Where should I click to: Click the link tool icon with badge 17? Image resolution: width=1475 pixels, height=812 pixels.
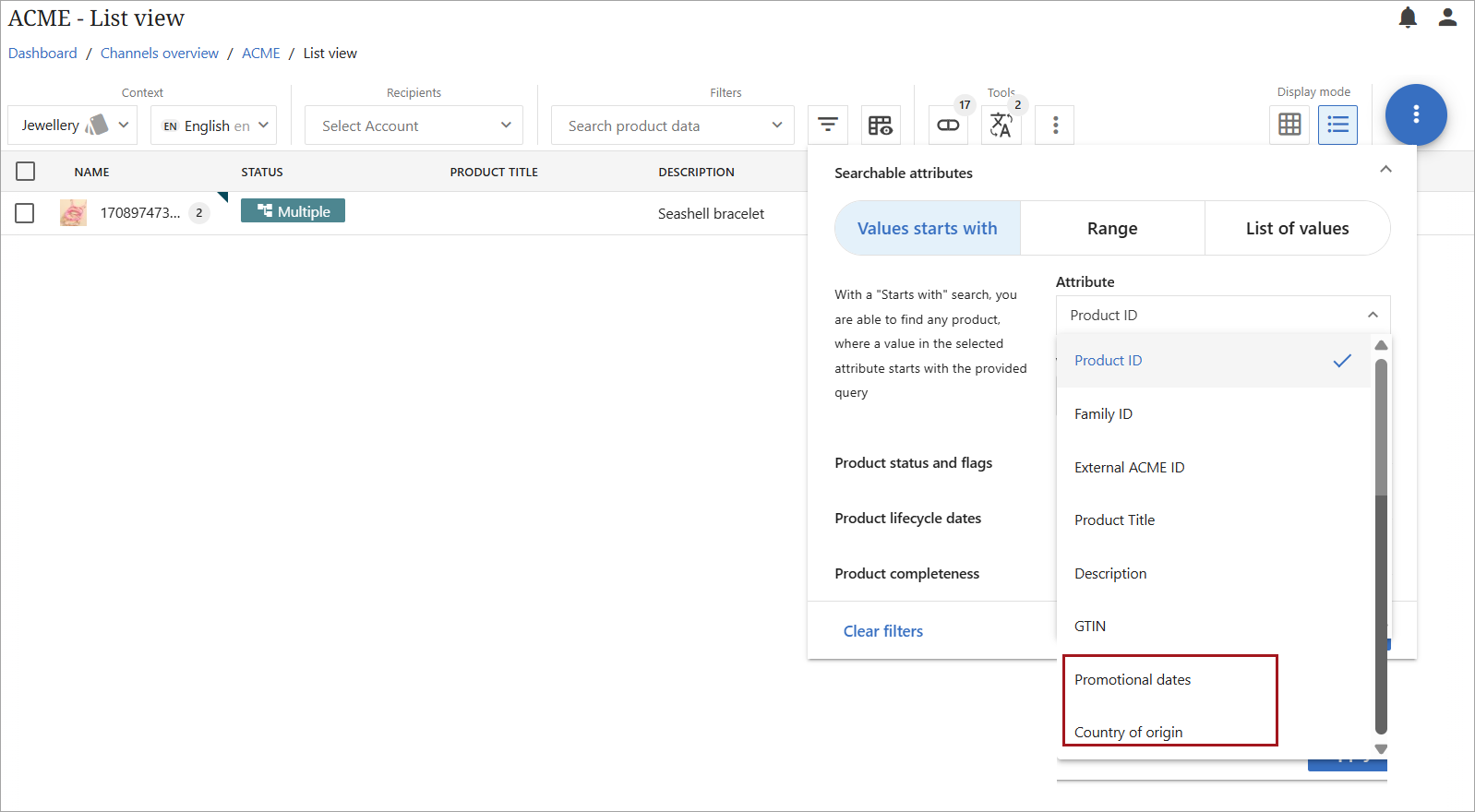tap(948, 125)
